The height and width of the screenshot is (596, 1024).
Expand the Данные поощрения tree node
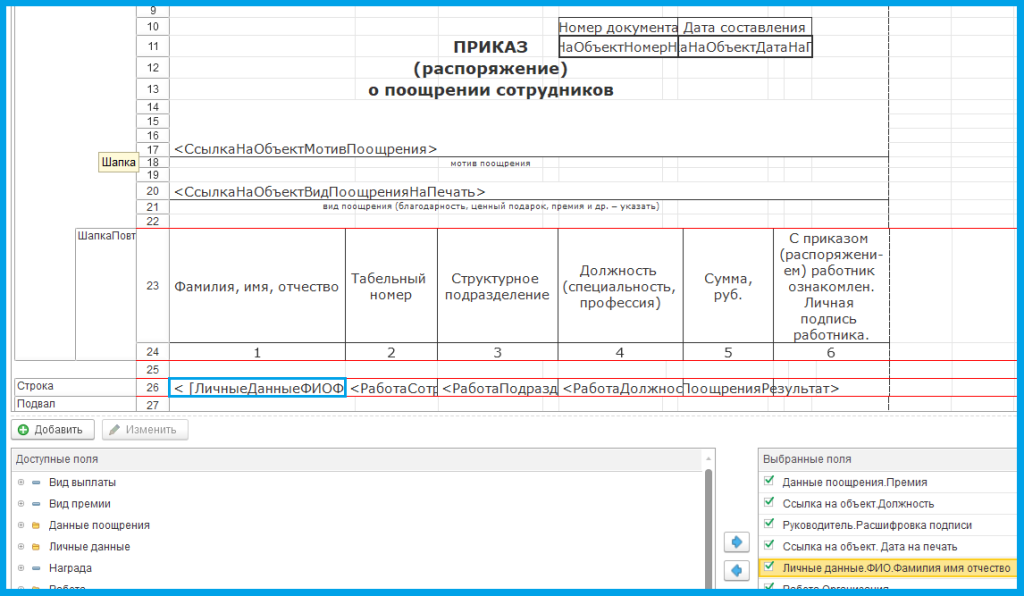(20, 525)
